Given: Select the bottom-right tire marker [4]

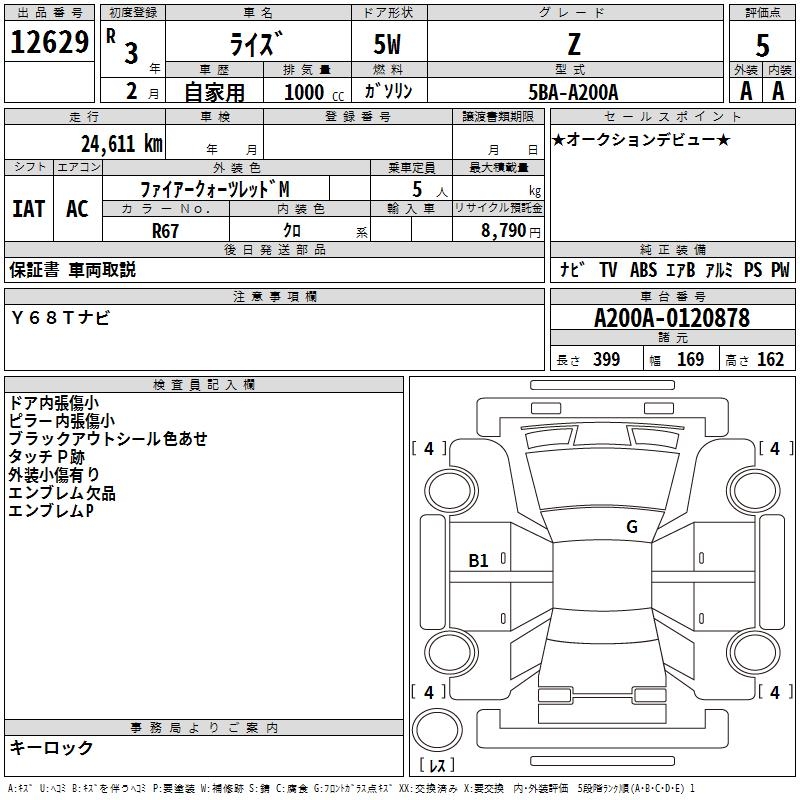Looking at the screenshot, I should [x=774, y=692].
